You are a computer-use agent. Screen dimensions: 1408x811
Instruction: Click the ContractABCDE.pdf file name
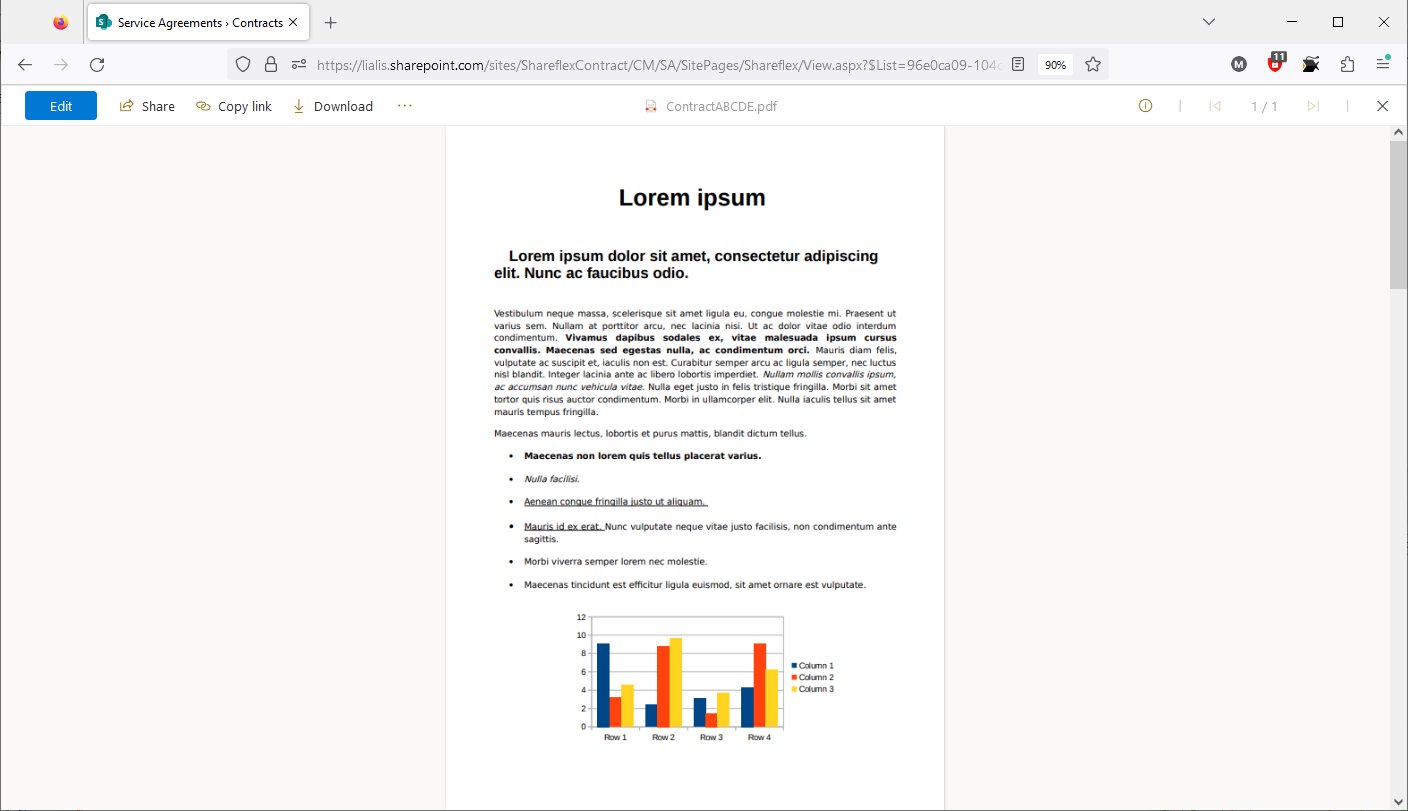(721, 106)
